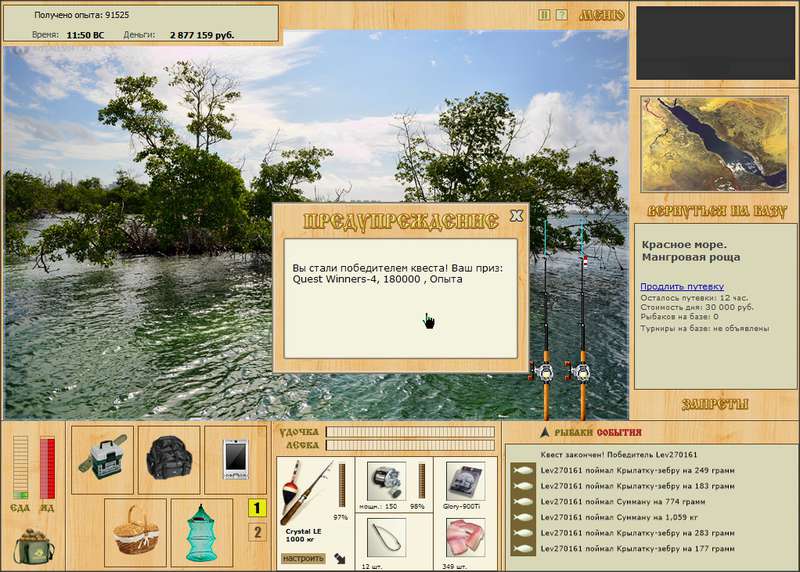This screenshot has height=572, width=800.
Task: Click 'Рыбаков на базе: 0' text
Action: pos(679,317)
